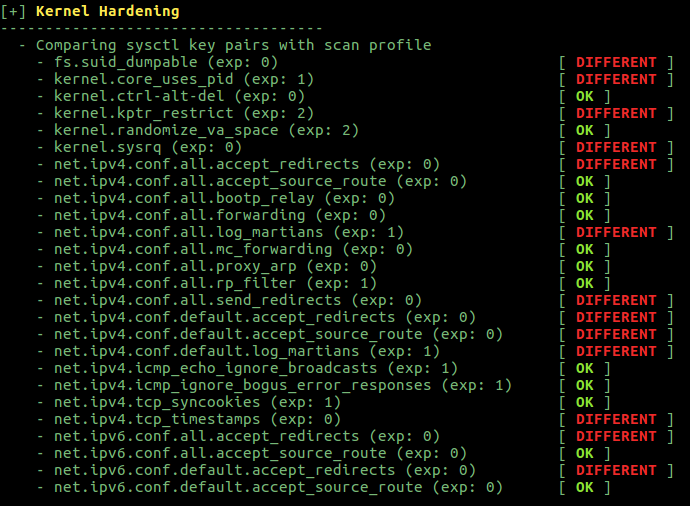Click net.ipv4.conf.all.send_redirects key text
The height and width of the screenshot is (506, 690).
pos(198,300)
